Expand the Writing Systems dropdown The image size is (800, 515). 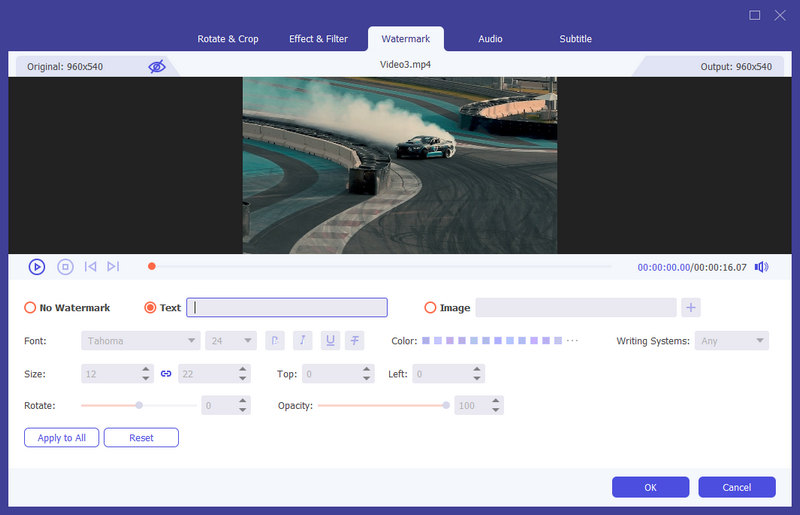[732, 341]
